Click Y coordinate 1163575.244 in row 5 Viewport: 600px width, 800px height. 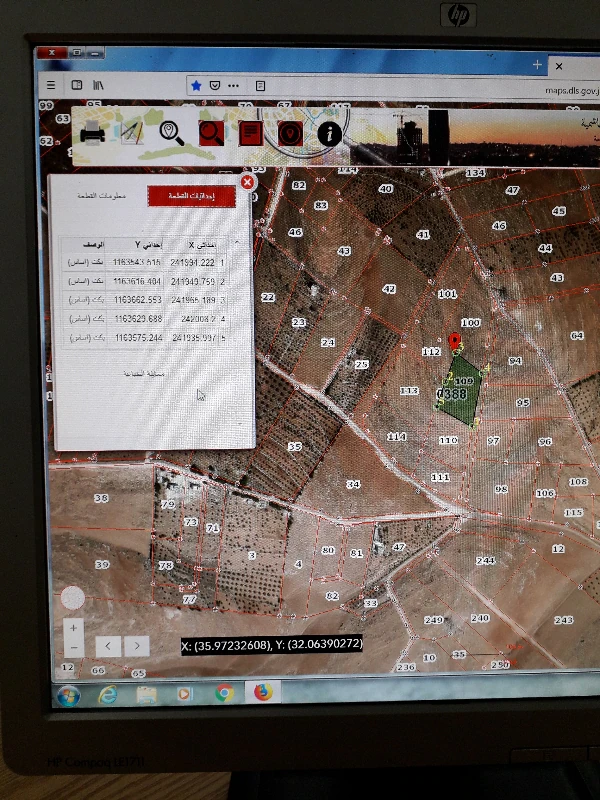click(x=138, y=338)
